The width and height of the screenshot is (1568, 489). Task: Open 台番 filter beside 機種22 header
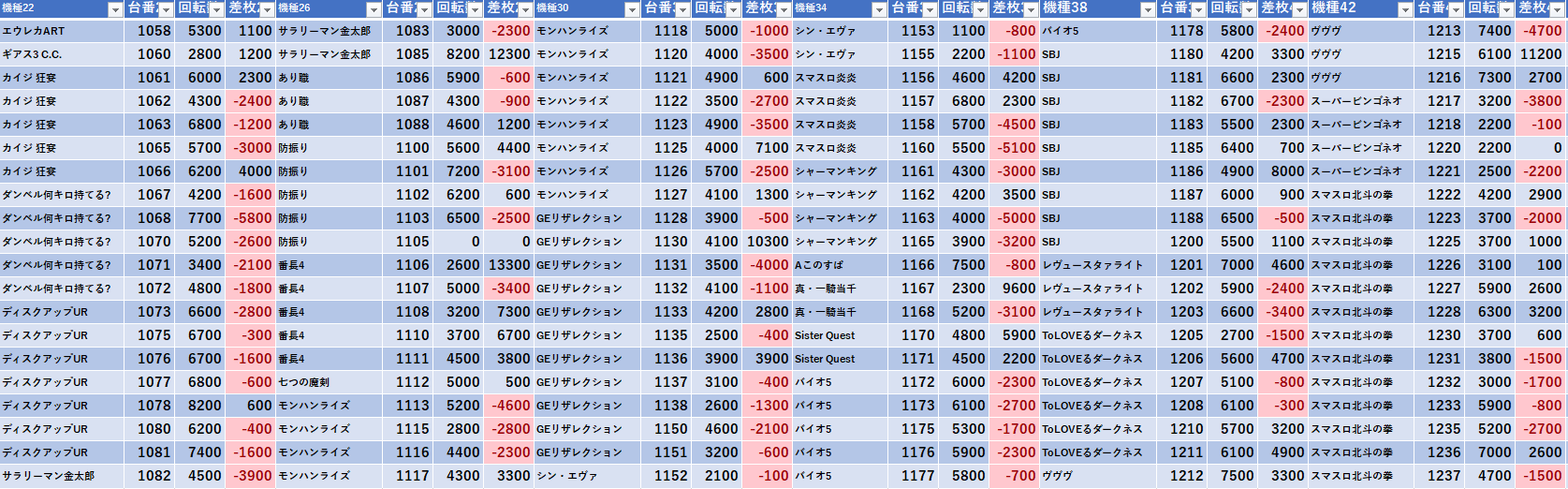pos(166,9)
